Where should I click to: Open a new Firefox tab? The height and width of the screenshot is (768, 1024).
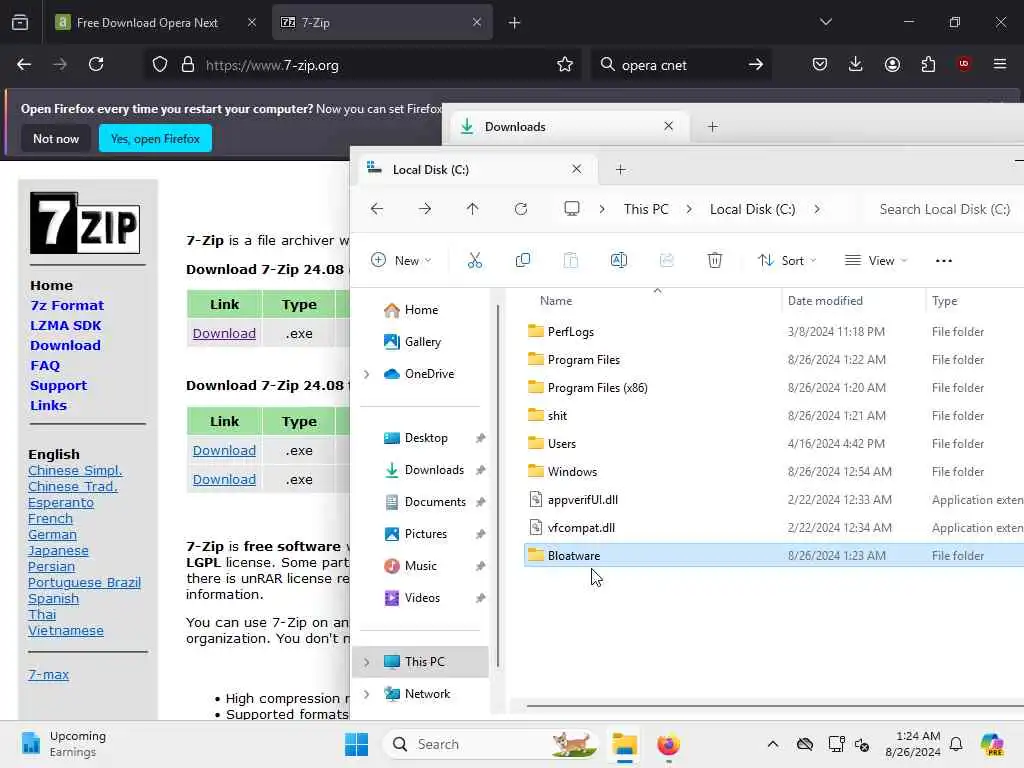(514, 22)
